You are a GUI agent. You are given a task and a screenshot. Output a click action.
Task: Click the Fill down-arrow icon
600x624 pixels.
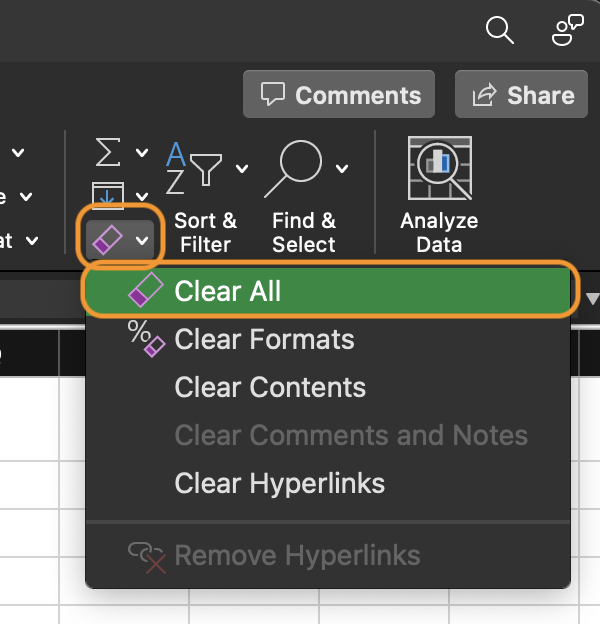tap(108, 194)
